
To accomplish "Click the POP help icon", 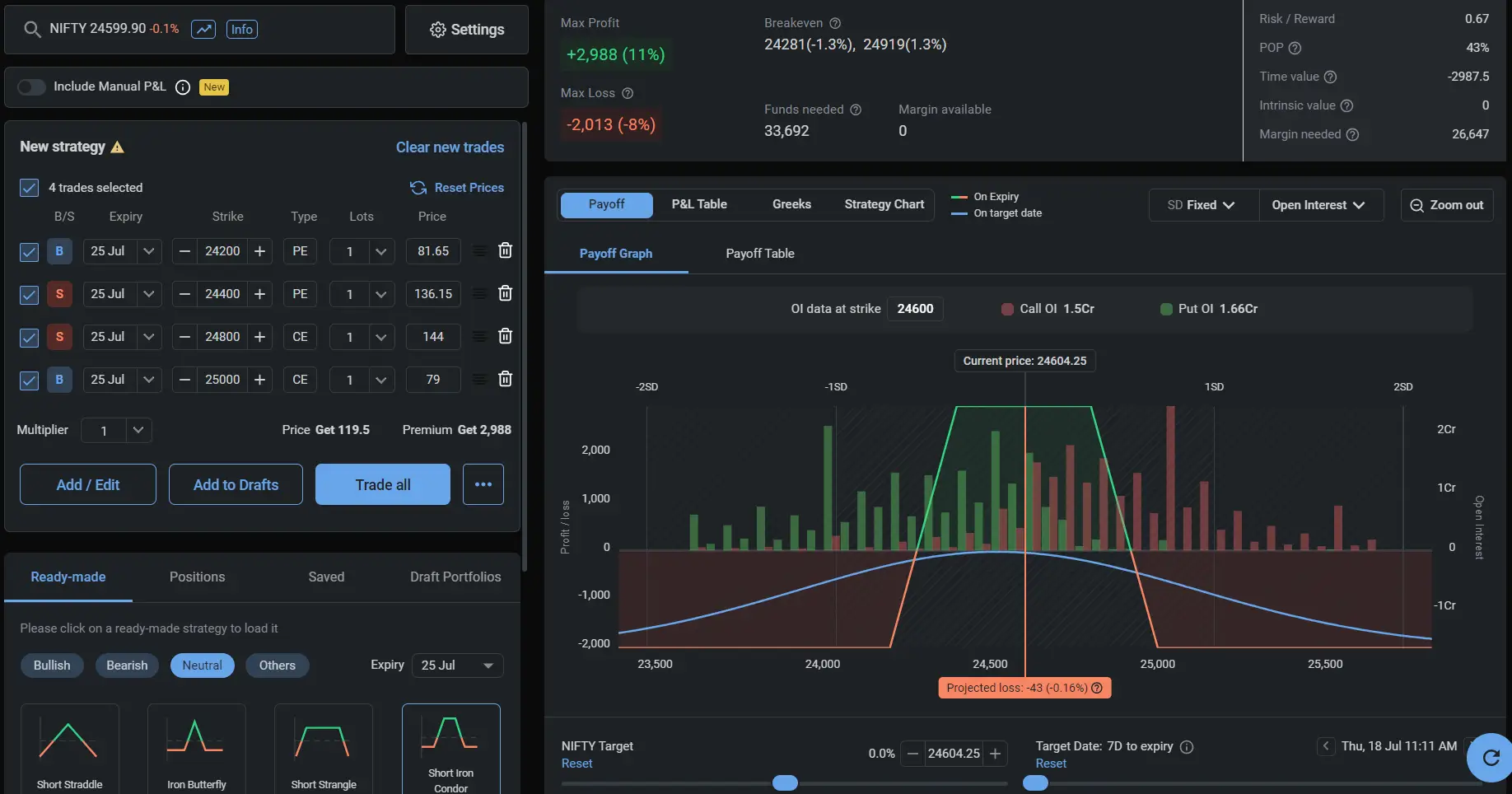I will 1295,48.
